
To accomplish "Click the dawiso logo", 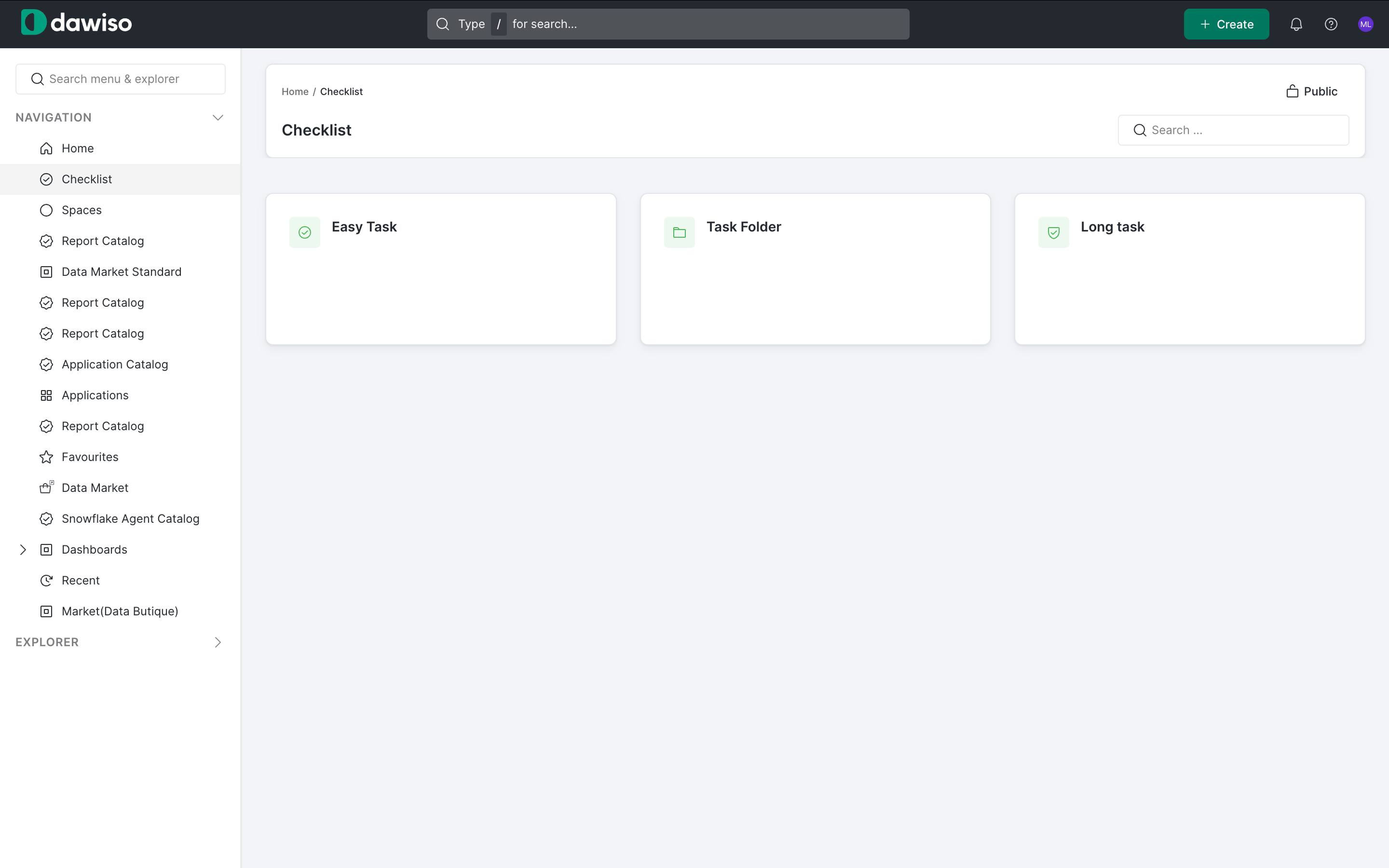I will (76, 23).
